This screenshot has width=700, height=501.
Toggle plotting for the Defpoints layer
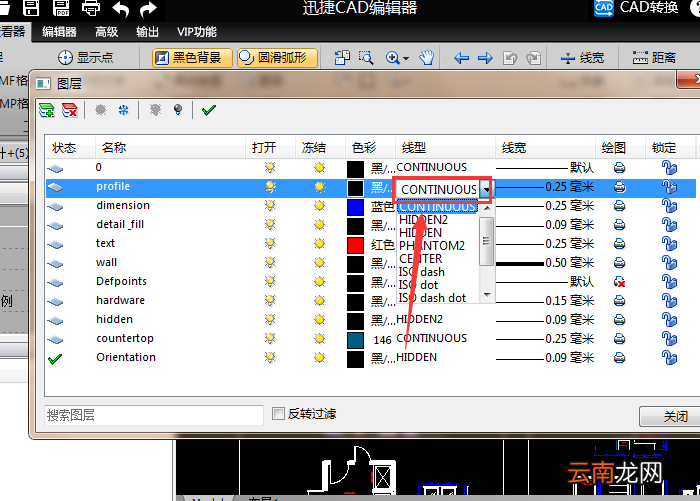pyautogui.click(x=619, y=282)
